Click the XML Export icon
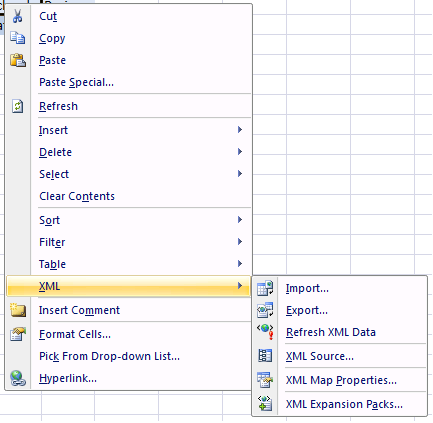The width and height of the screenshot is (433, 423). (x=265, y=310)
